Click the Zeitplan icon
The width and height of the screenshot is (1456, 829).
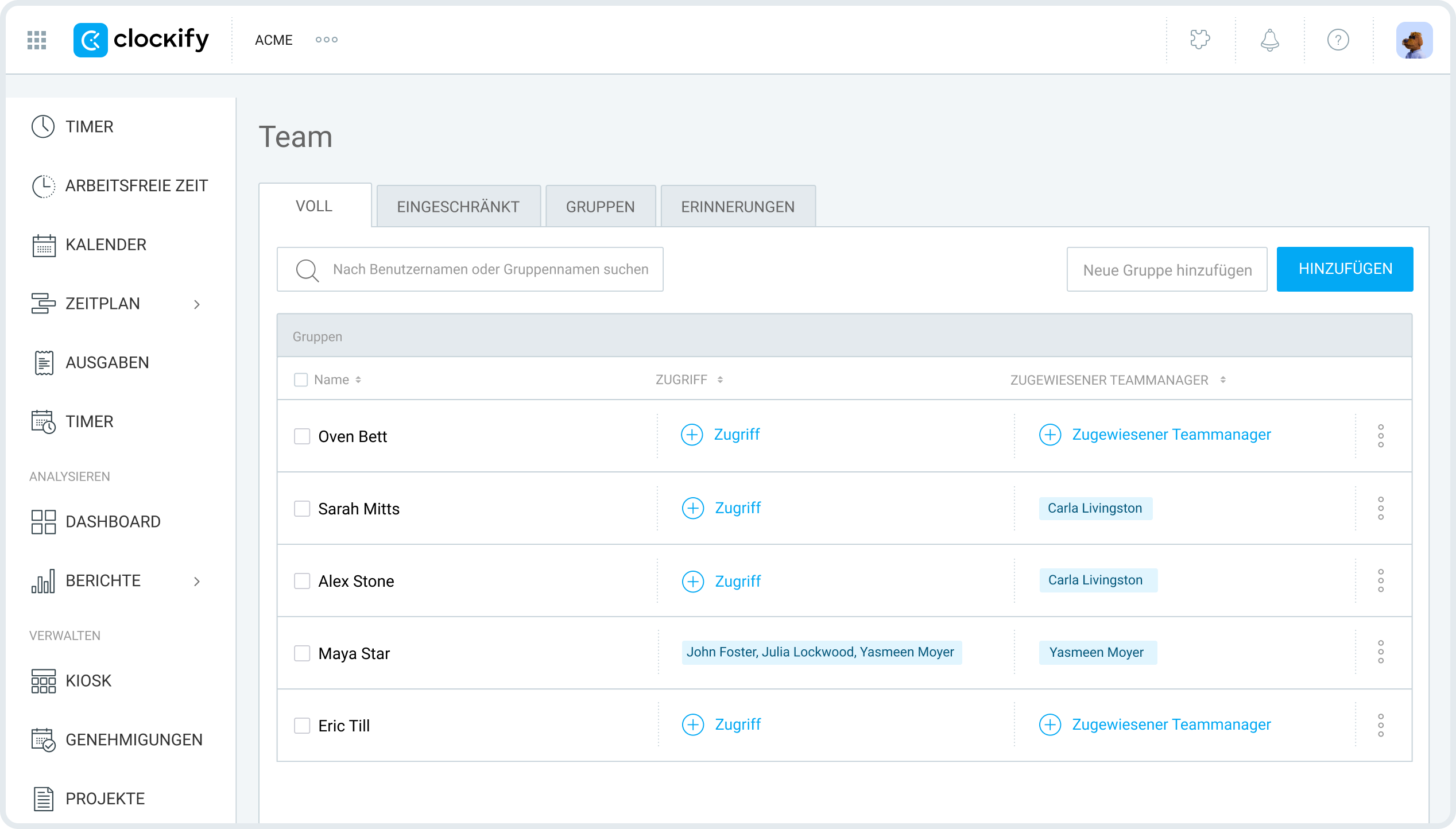[43, 303]
